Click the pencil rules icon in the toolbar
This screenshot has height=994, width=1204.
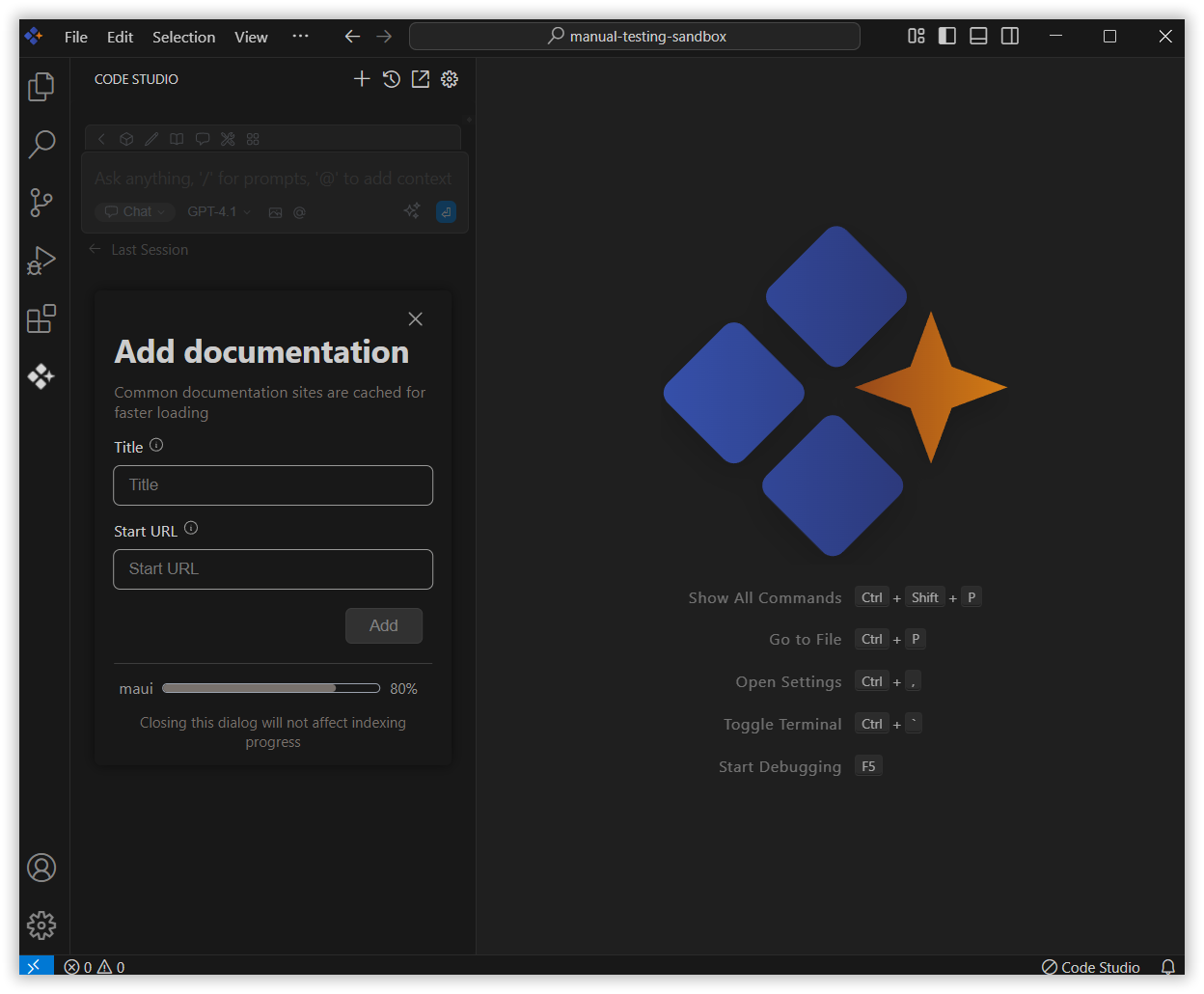tap(151, 139)
